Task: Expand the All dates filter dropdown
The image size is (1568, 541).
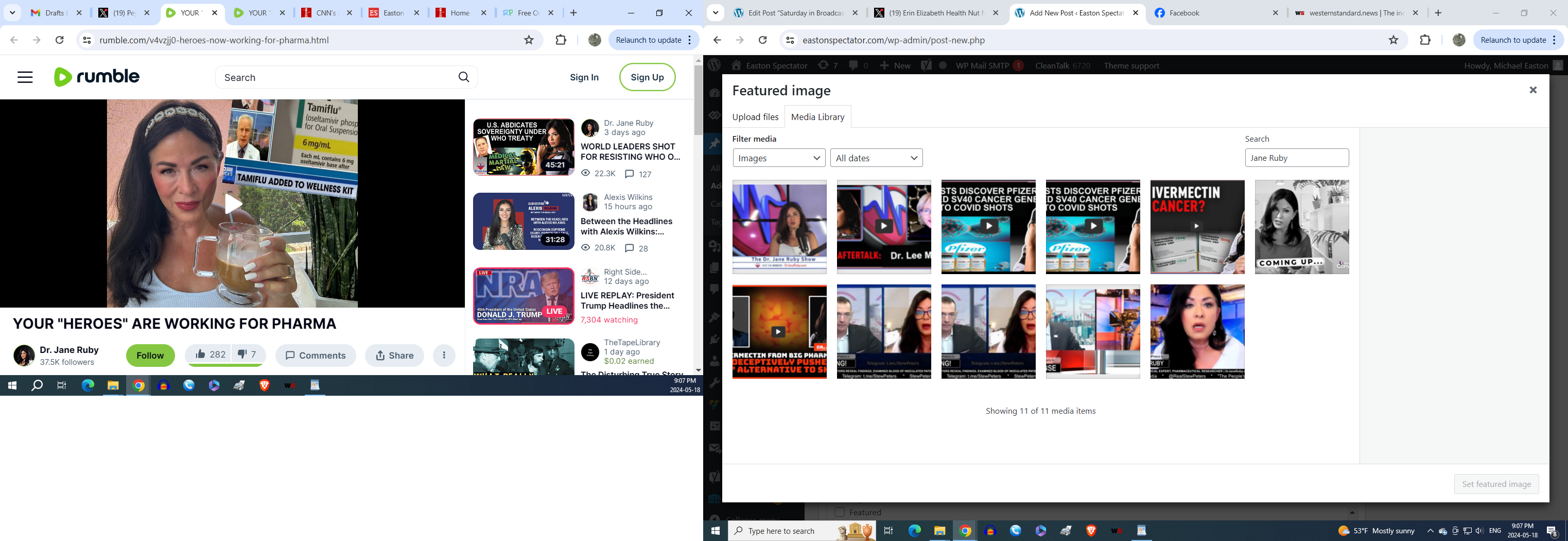Action: [876, 158]
